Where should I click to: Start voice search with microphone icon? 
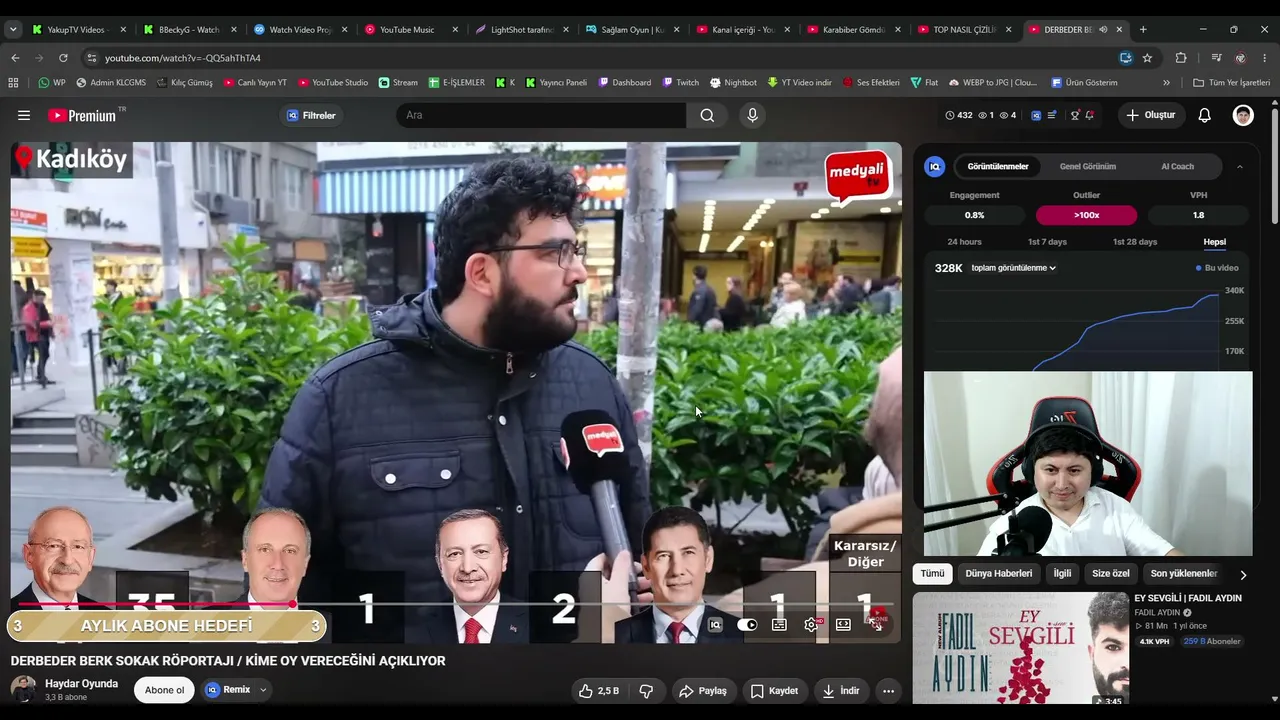pos(753,115)
